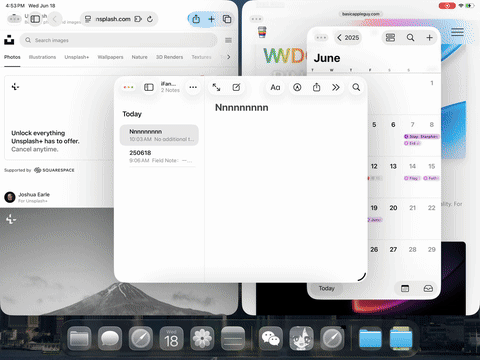Search the Calendar app
This screenshot has width=480, height=360.
410,38
